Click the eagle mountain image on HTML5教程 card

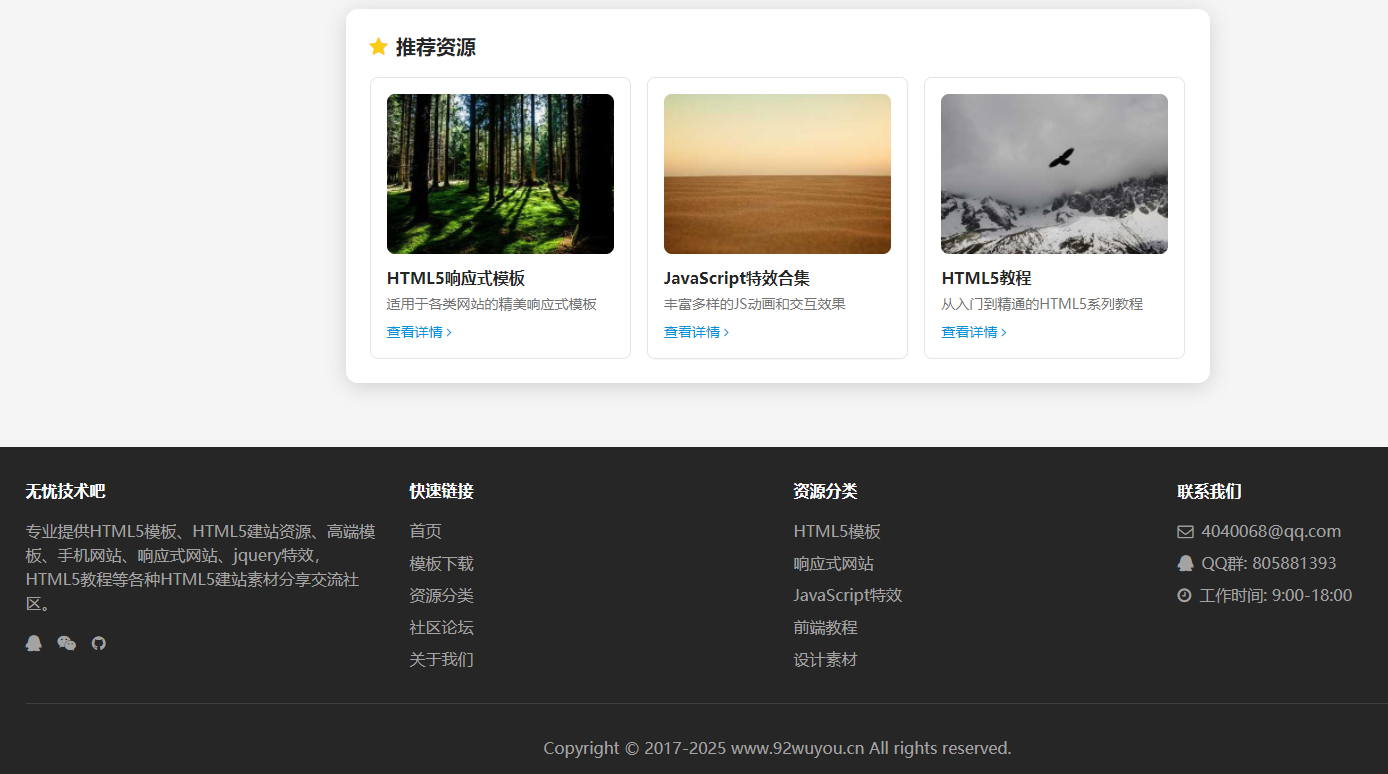click(1054, 173)
